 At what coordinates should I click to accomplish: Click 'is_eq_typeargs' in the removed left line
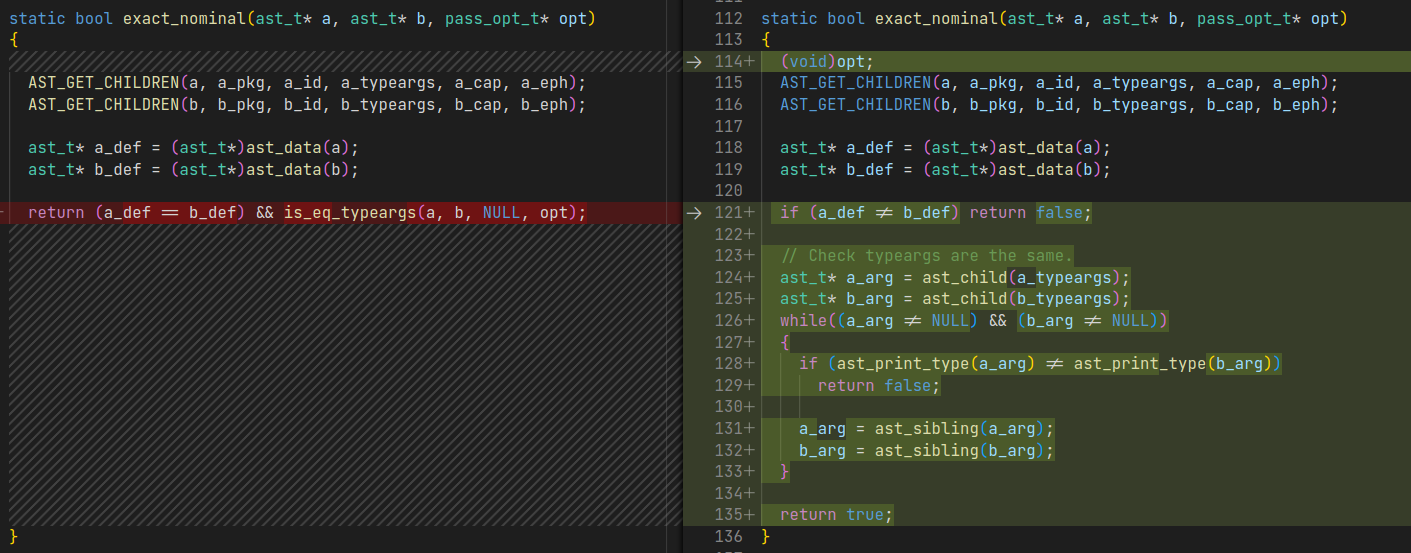click(x=350, y=213)
